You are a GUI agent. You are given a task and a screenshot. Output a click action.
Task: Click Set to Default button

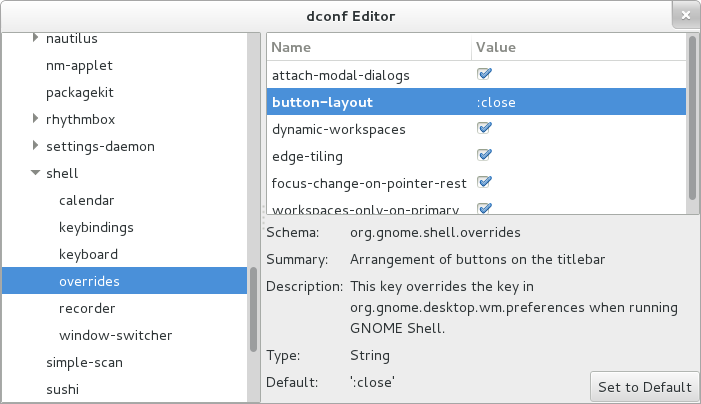[x=644, y=387]
